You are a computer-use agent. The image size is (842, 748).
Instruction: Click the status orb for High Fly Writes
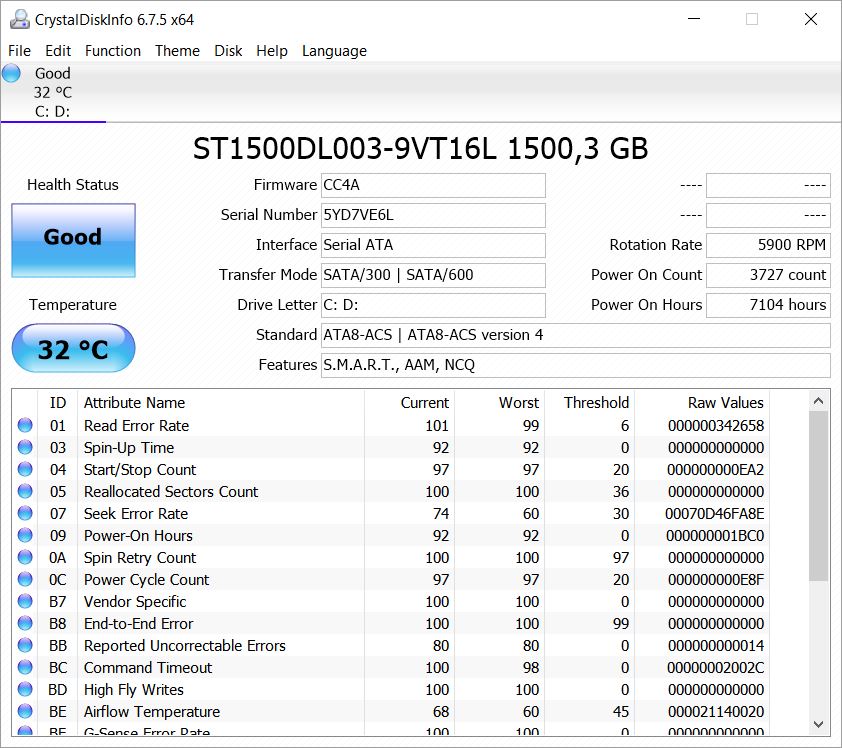pyautogui.click(x=25, y=689)
